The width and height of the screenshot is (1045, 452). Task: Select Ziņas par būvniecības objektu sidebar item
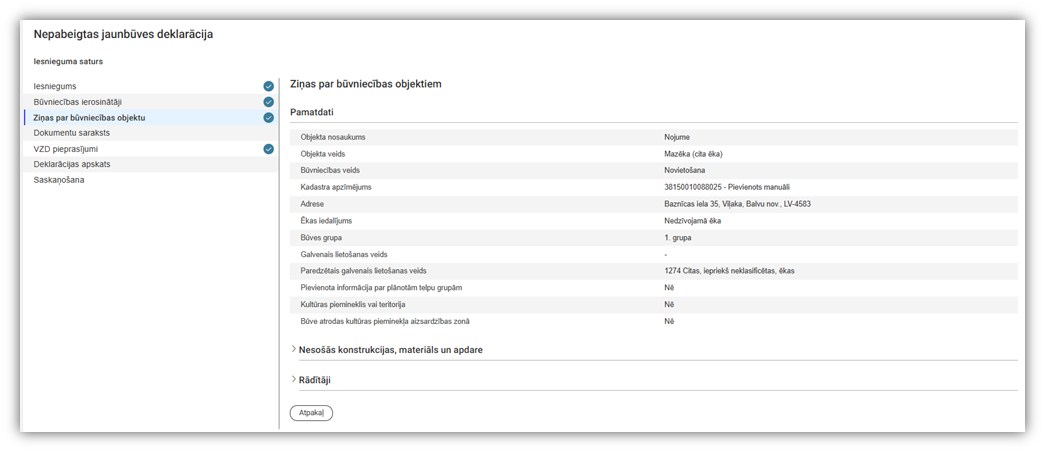point(89,118)
